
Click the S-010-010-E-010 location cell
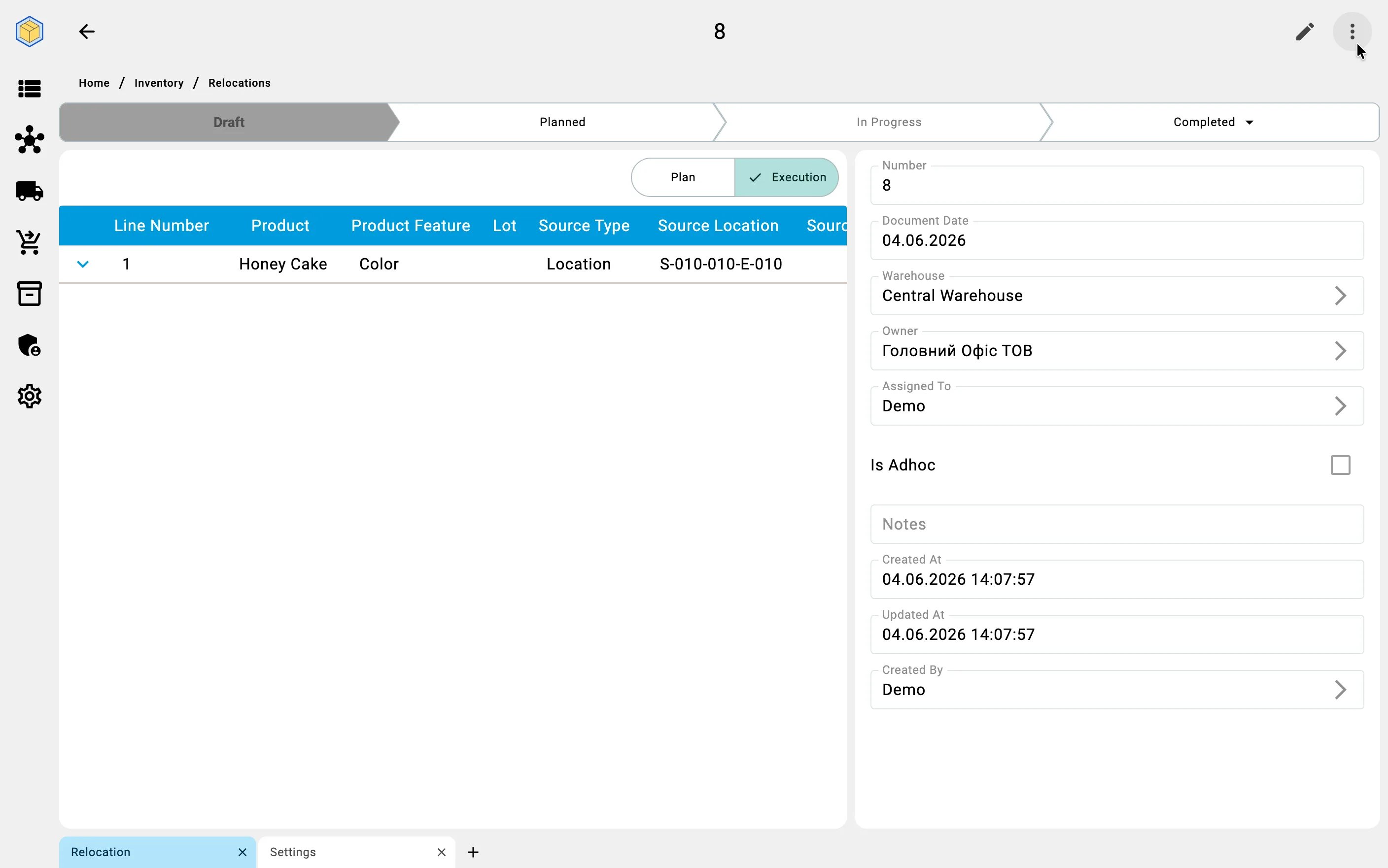(x=721, y=264)
